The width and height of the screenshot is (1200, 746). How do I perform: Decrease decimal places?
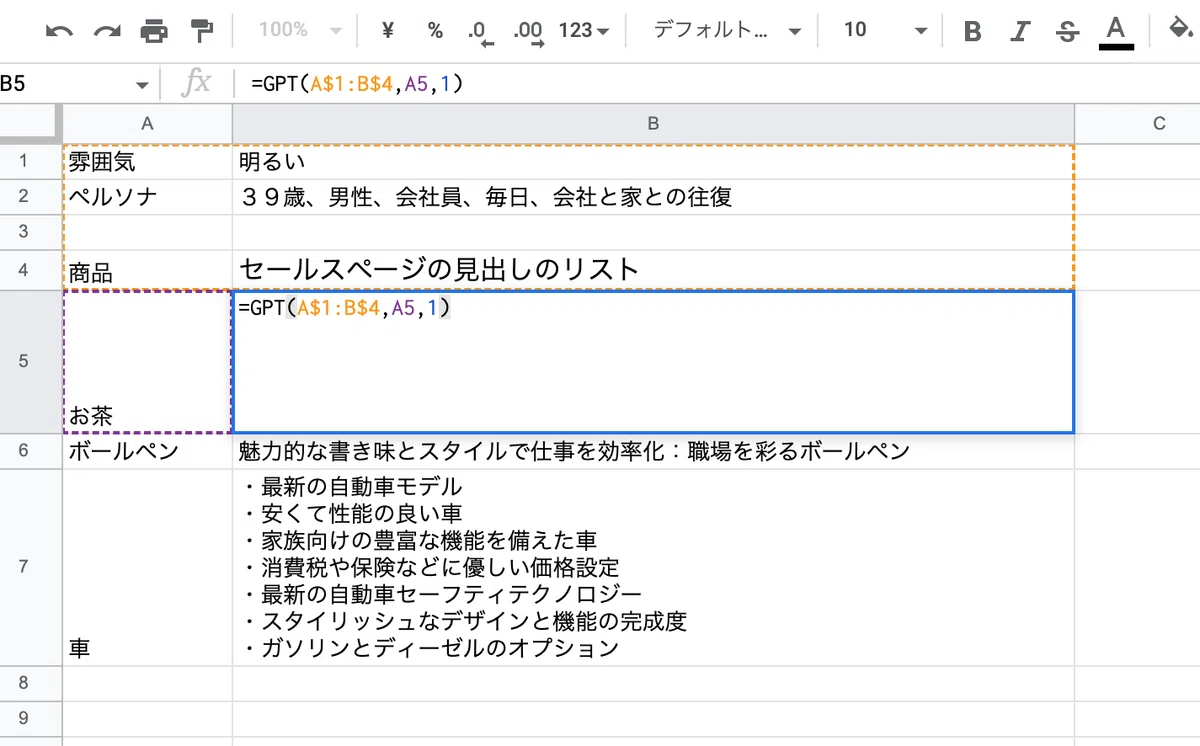point(480,31)
